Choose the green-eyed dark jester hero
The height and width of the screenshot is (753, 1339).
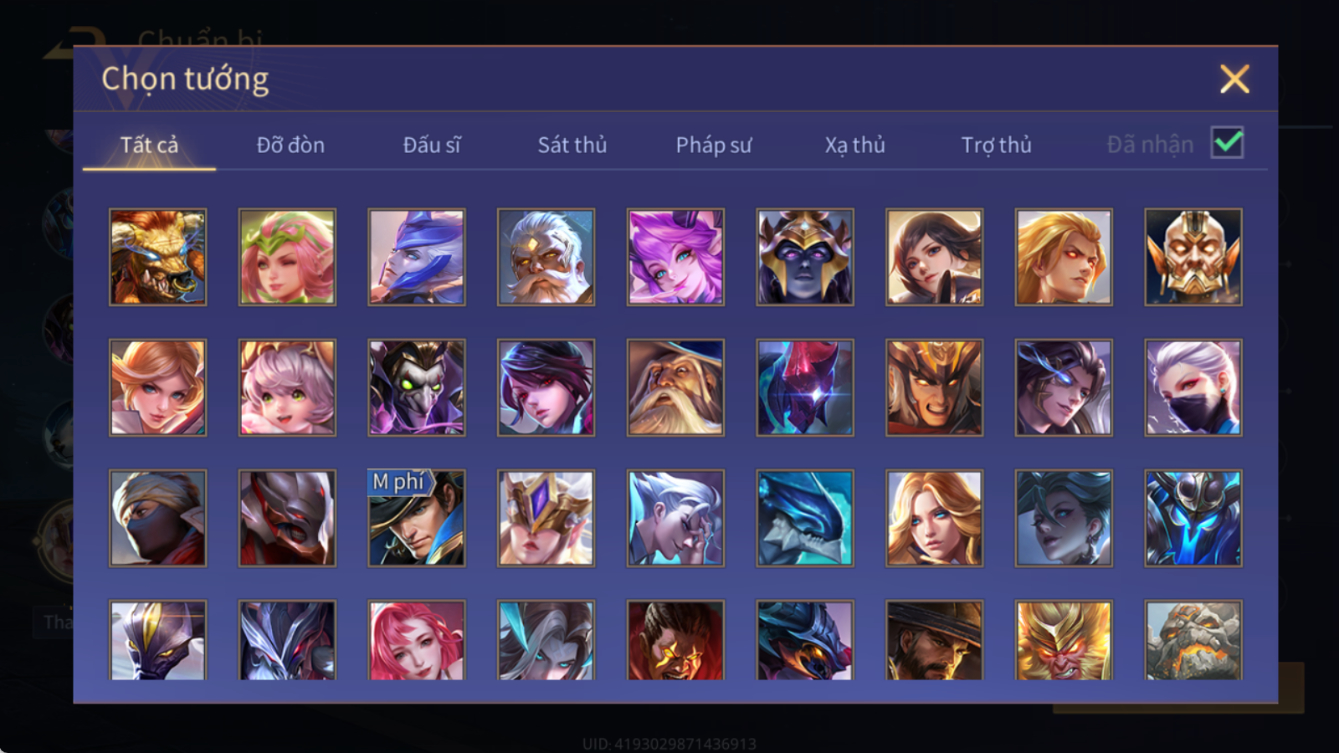click(416, 387)
